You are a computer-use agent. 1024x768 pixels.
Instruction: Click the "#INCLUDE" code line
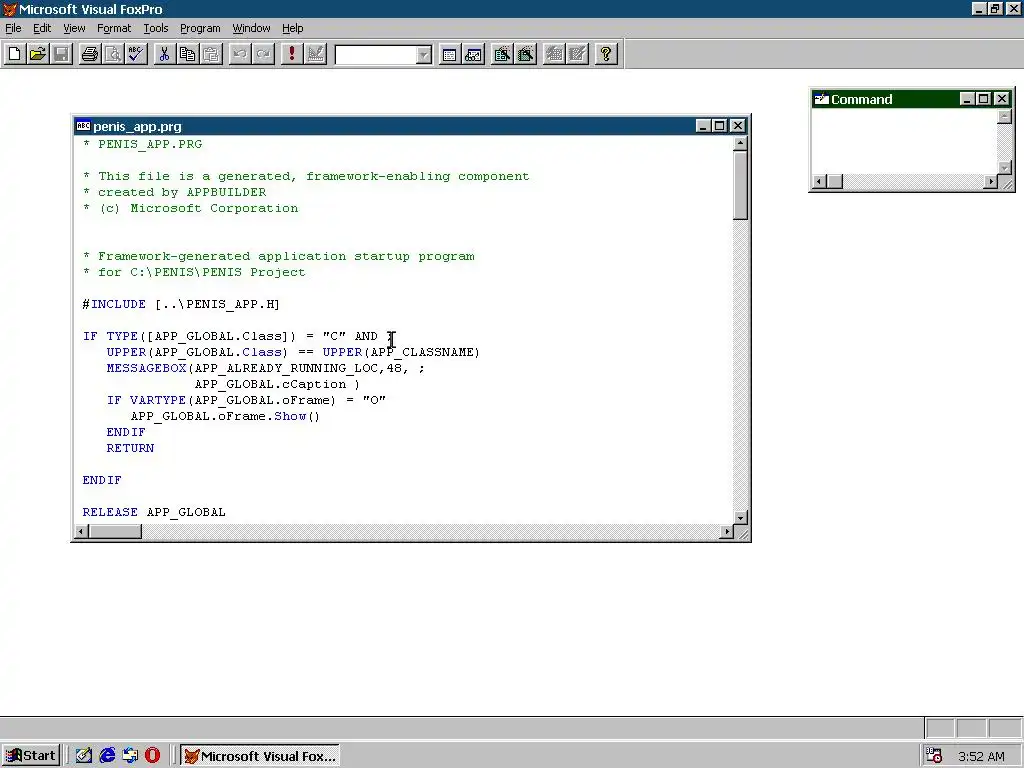click(181, 304)
